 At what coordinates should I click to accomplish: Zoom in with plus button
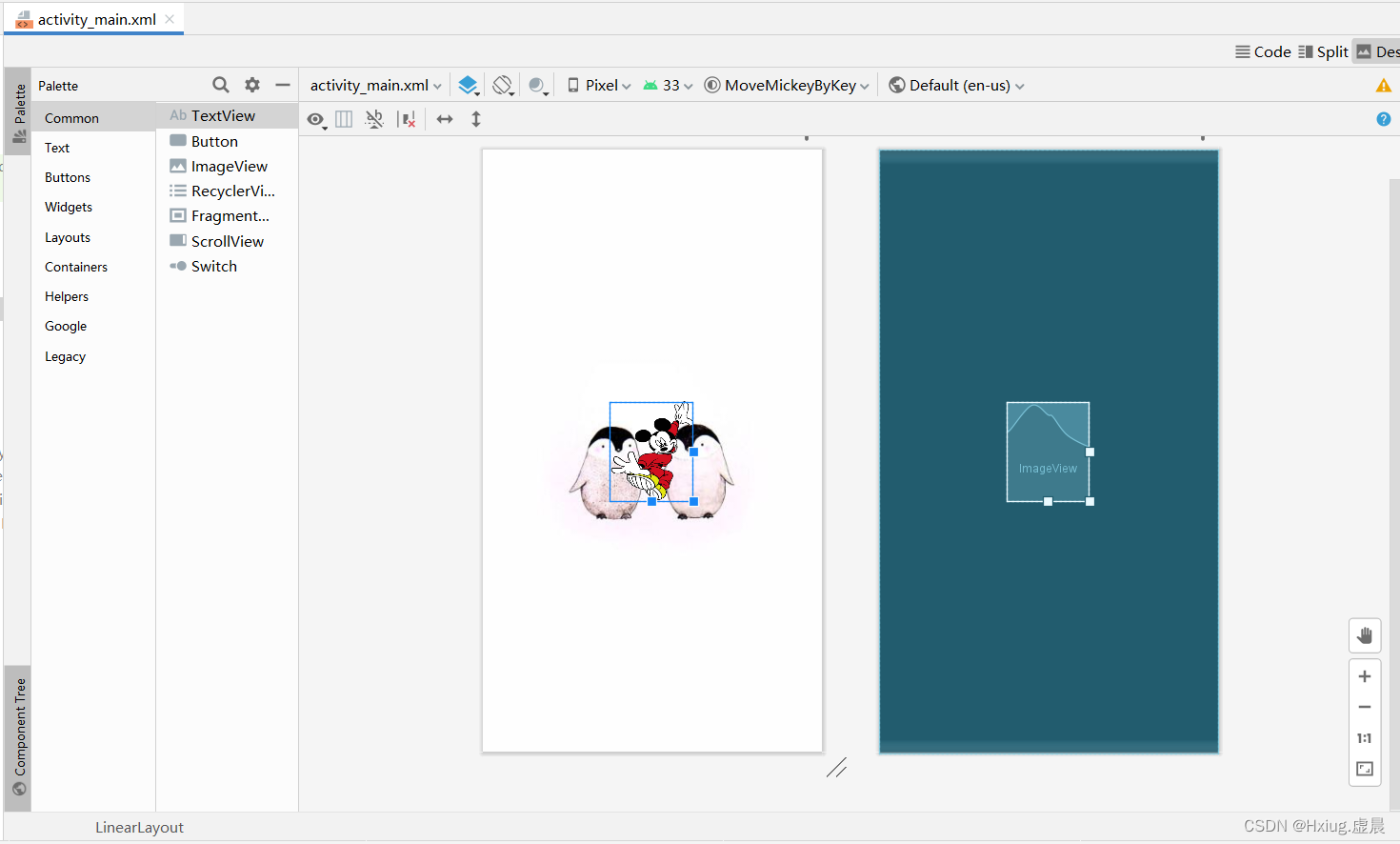click(1365, 676)
